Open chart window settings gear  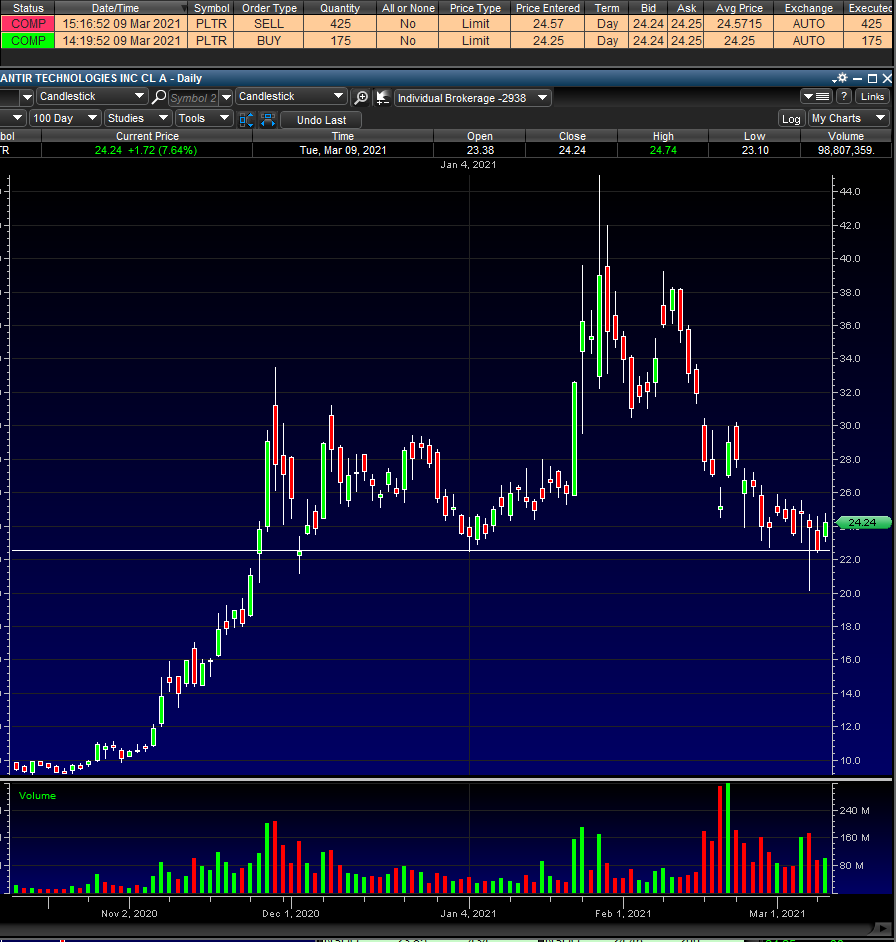[x=840, y=78]
